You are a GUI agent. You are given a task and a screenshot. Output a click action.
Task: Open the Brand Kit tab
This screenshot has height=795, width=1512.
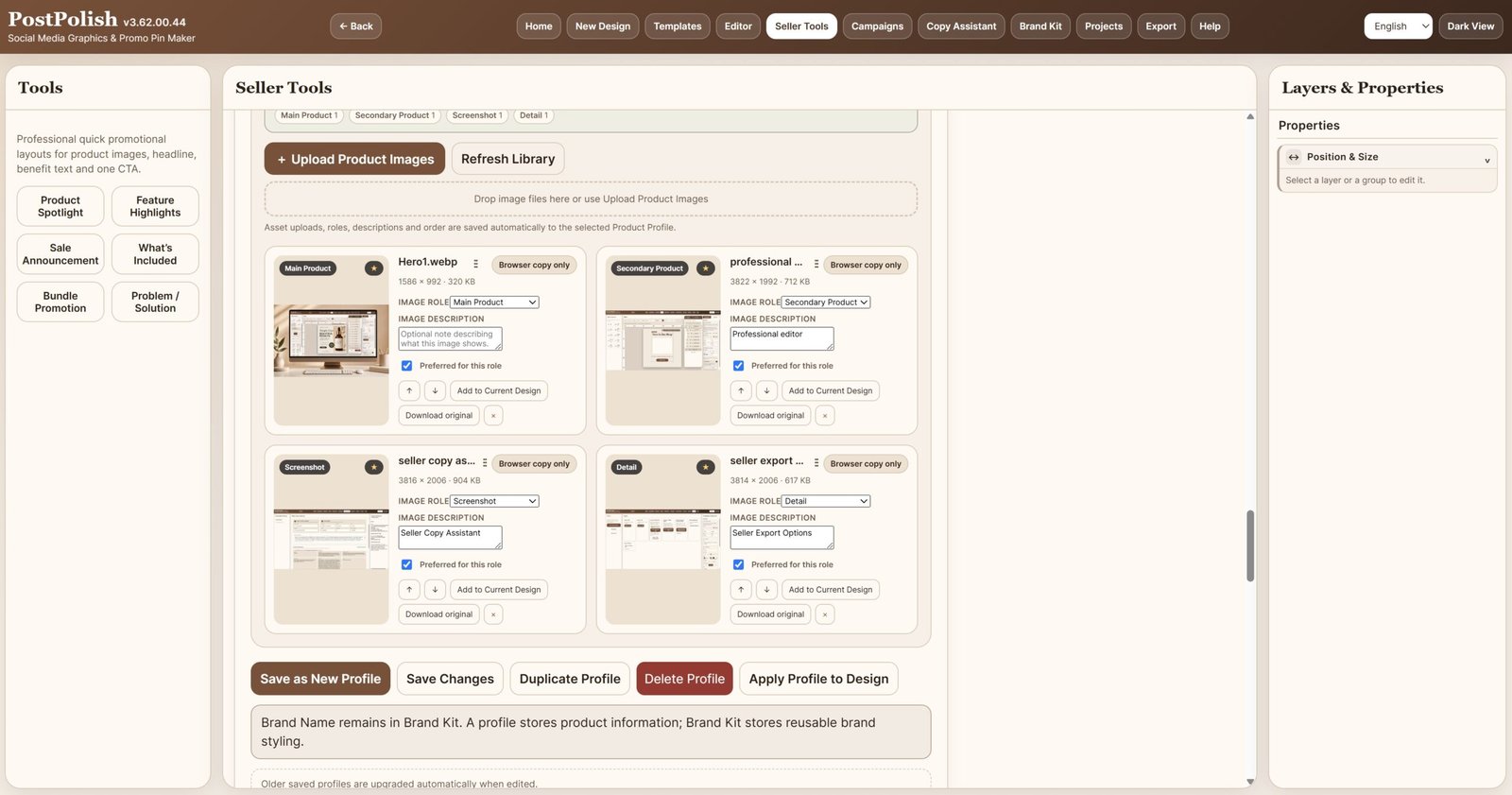[1040, 26]
